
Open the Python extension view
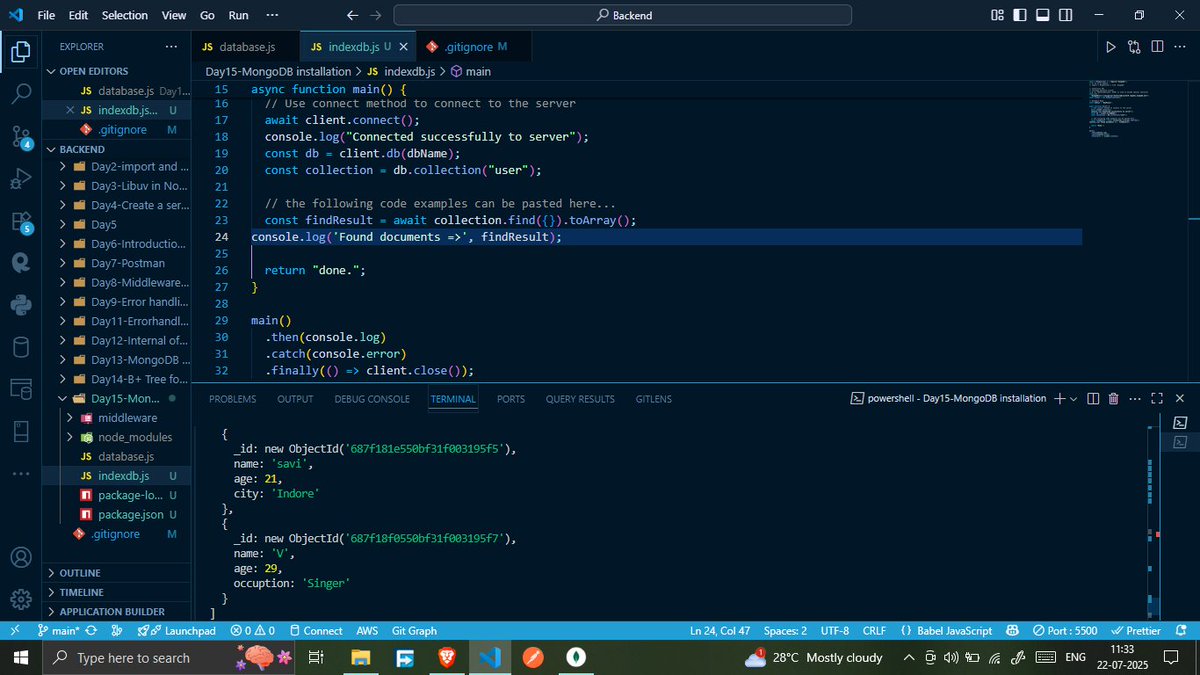[x=20, y=305]
